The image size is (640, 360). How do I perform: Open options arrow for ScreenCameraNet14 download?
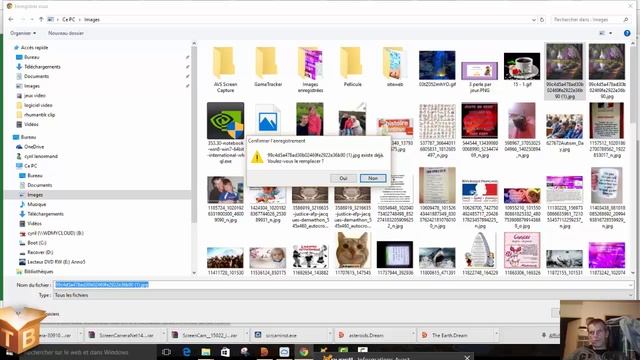pyautogui.click(x=164, y=335)
